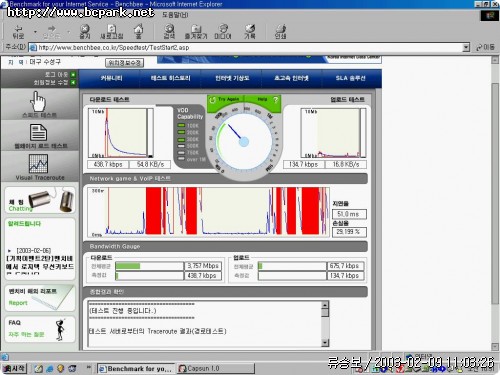The image size is (500, 375).
Task: Click the results text box scroll up arrow
Action: [x=325, y=305]
